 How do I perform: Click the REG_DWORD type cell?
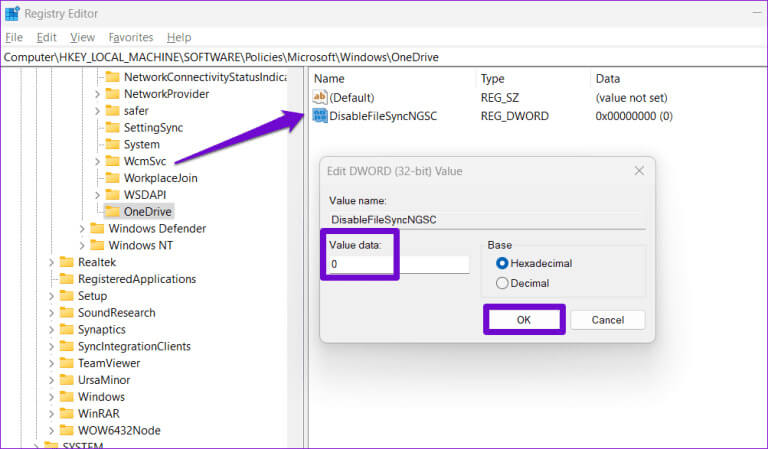point(514,116)
